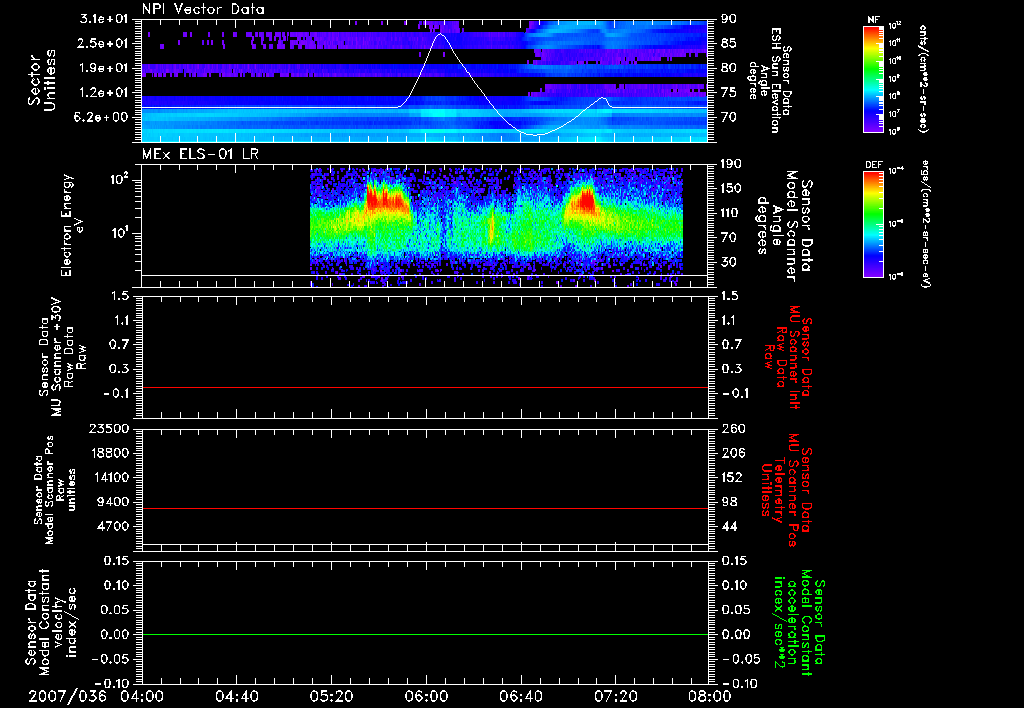This screenshot has height=708, width=1024.
Task: Click the 06:40 time tick label
Action: (x=520, y=696)
